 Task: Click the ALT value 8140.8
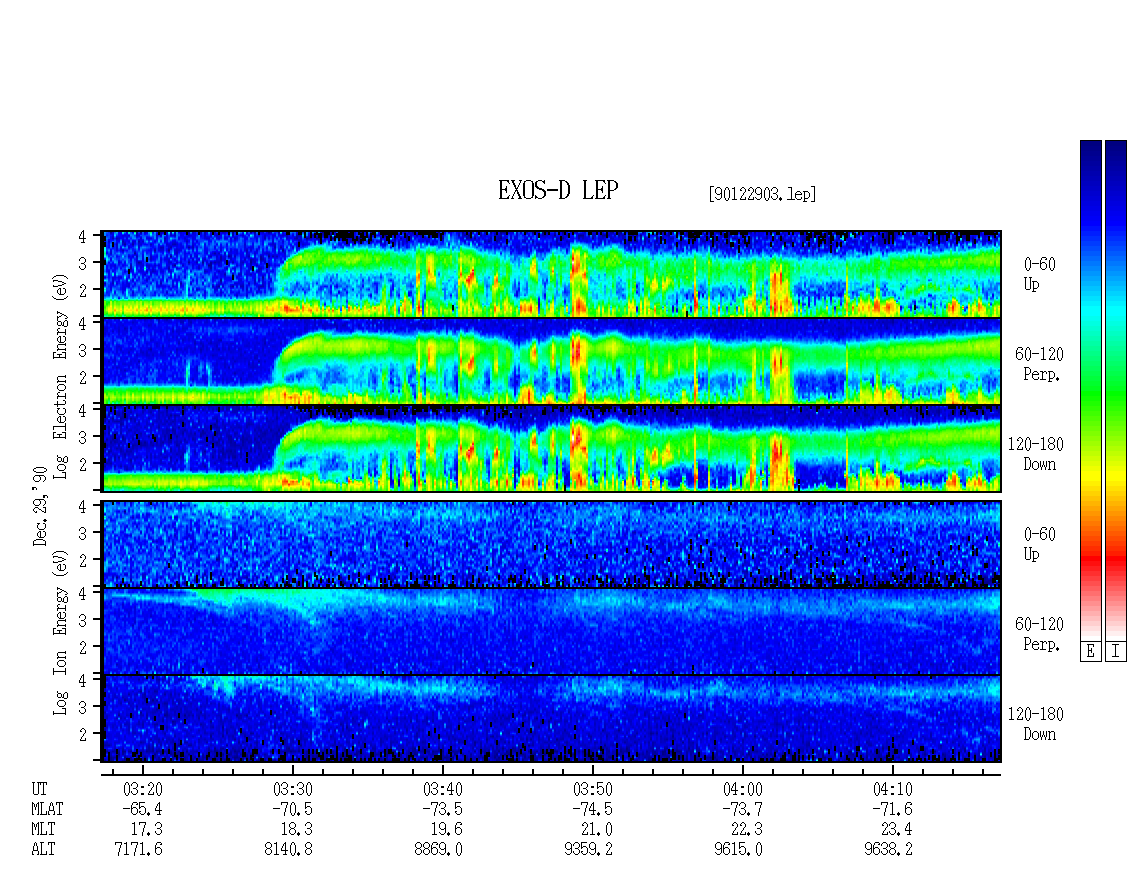point(288,850)
